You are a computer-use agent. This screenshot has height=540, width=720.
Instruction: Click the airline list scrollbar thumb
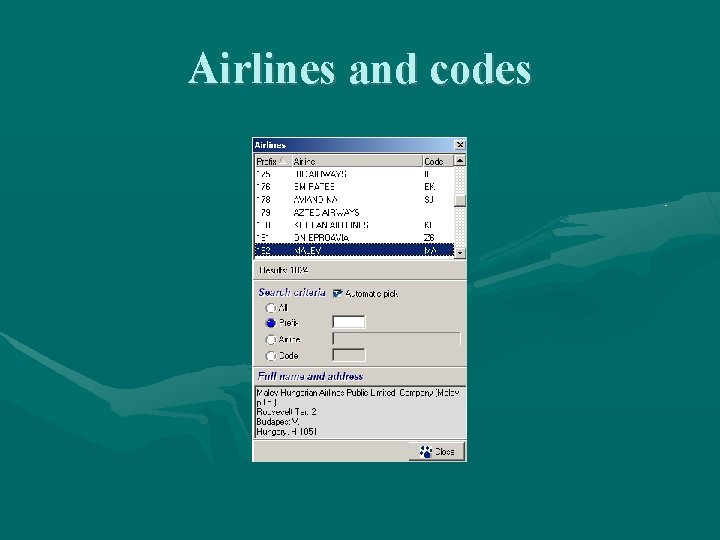[x=460, y=201]
